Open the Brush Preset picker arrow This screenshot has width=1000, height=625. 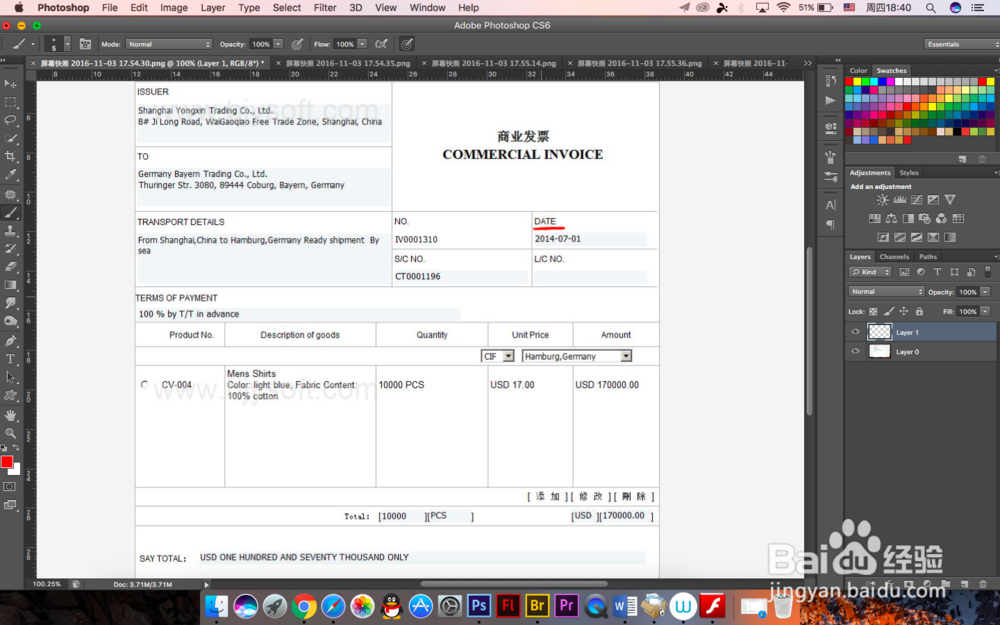pos(67,44)
